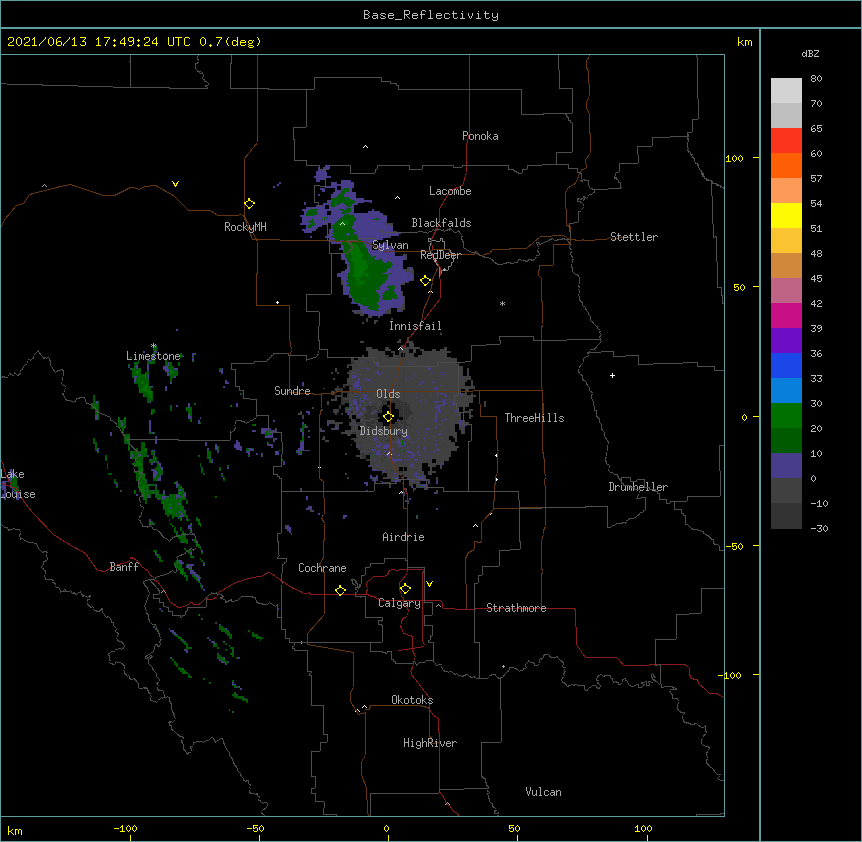This screenshot has width=862, height=842.
Task: Click the yellow diamond marker below Cochrane
Action: click(340, 590)
